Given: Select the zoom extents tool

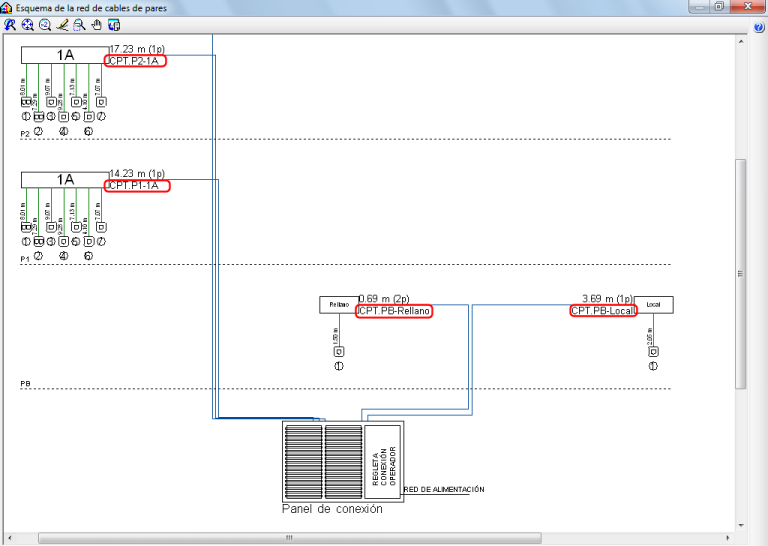Looking at the screenshot, I should [x=27, y=25].
